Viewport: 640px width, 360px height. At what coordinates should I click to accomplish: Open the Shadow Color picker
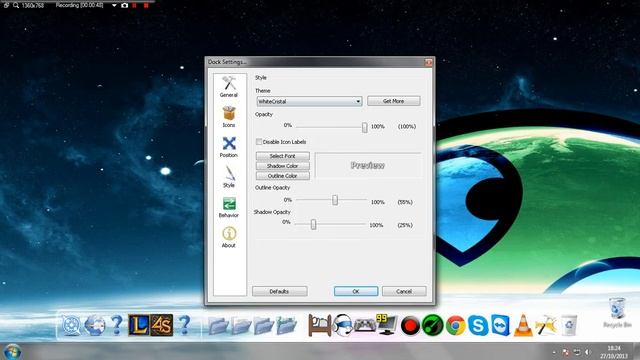(x=282, y=166)
